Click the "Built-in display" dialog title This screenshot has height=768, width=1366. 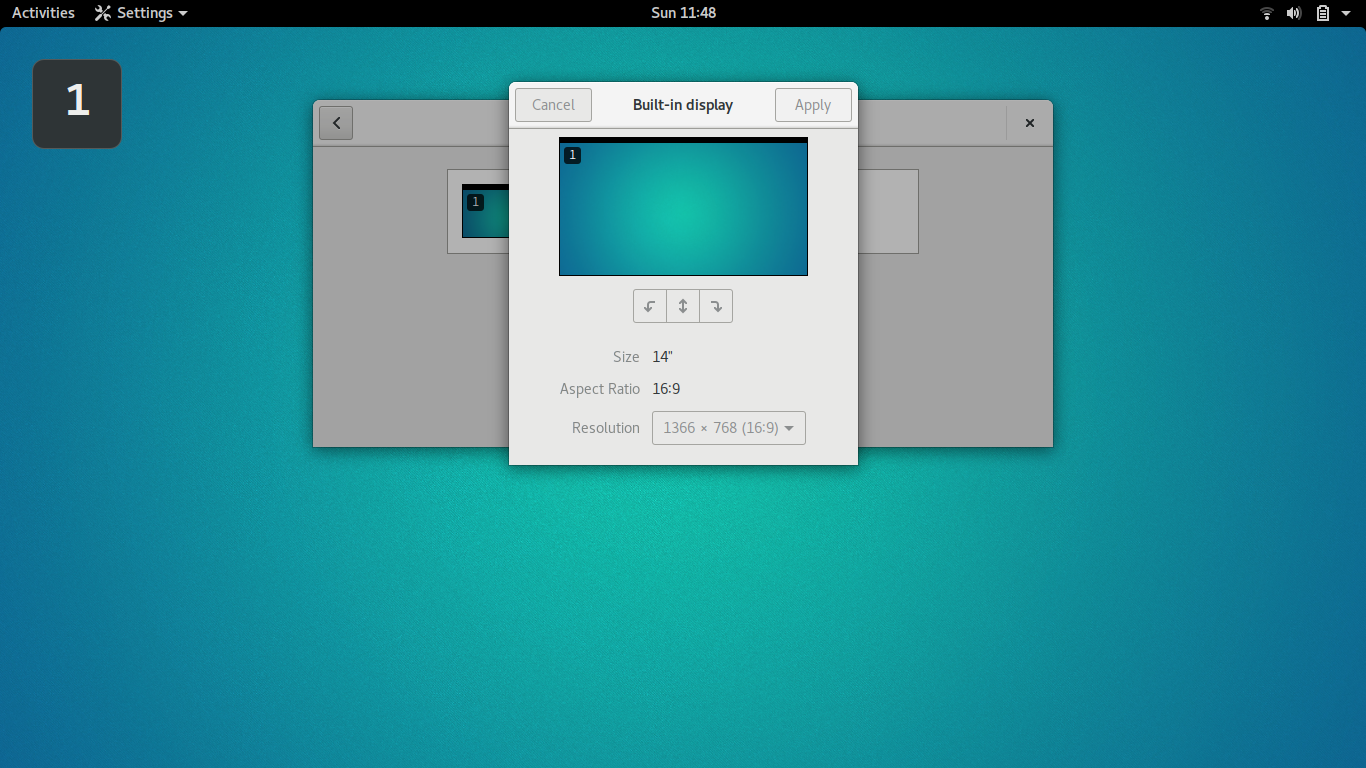[683, 105]
